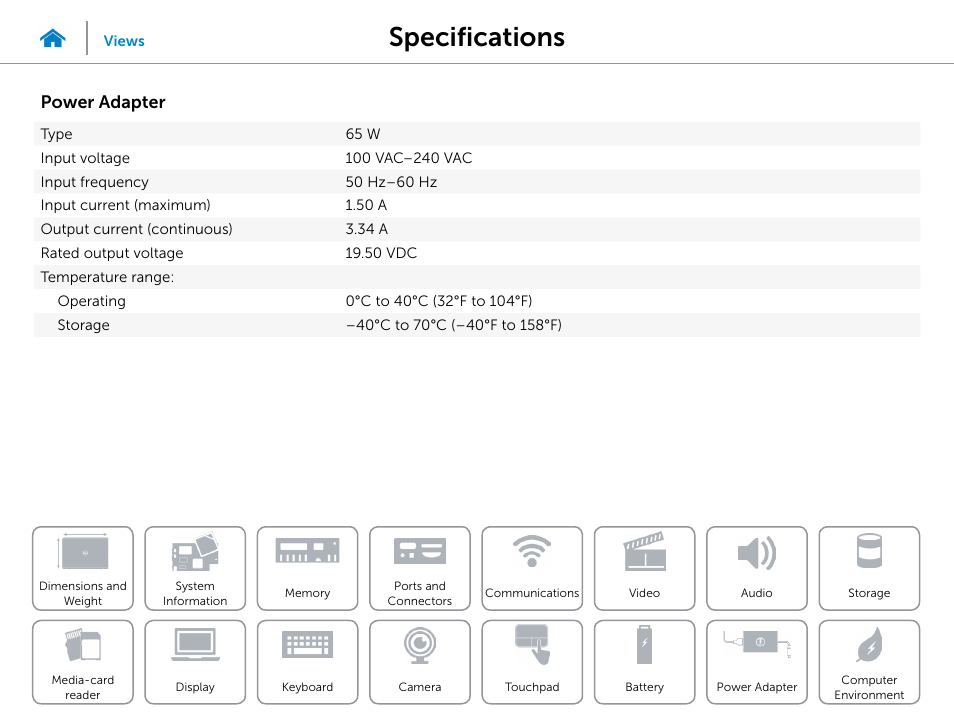Open the Memory specifications tile

(x=307, y=568)
